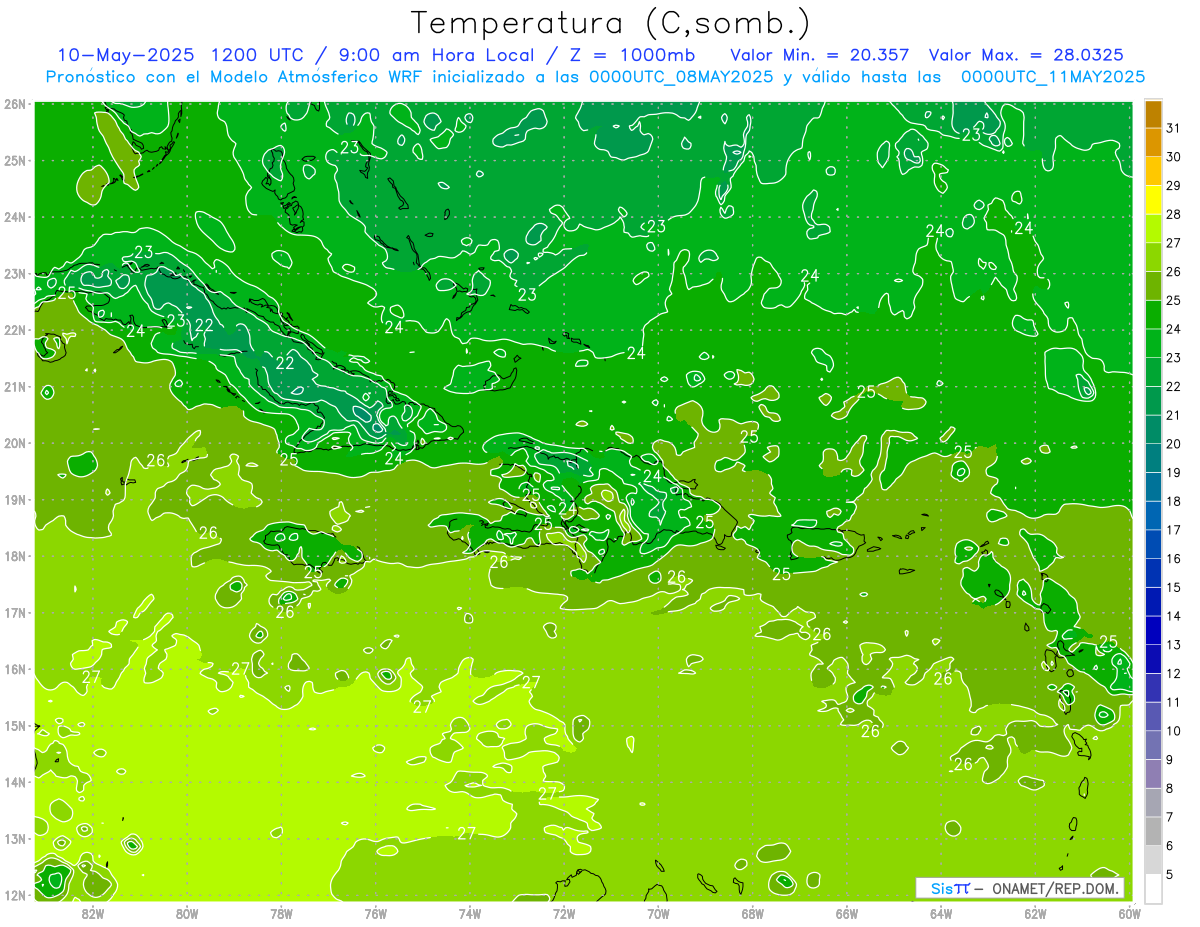Select the initialization time "0000UTC_08MAY2025"
The width and height of the screenshot is (1200, 927).
682,76
